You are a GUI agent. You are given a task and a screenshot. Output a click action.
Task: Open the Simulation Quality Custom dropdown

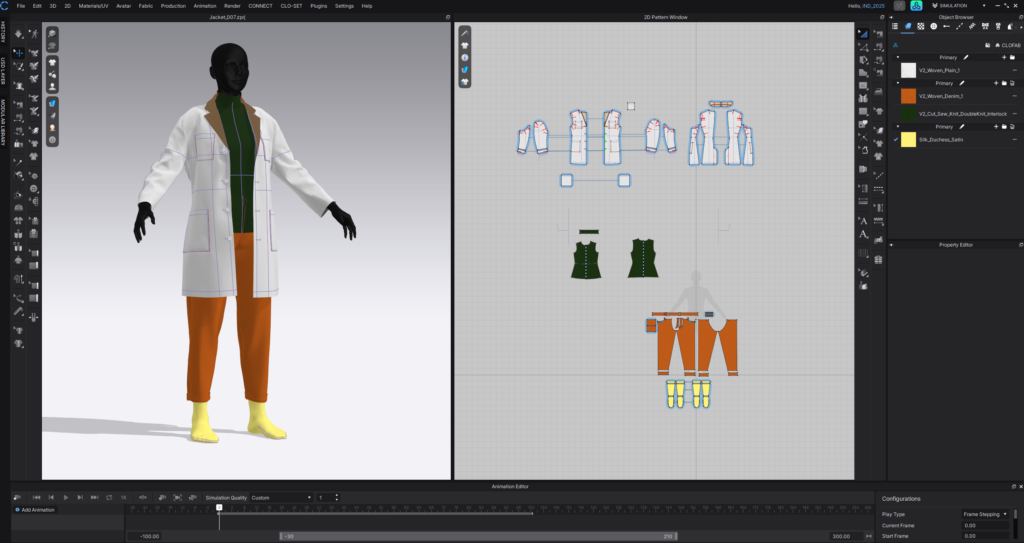coord(281,498)
